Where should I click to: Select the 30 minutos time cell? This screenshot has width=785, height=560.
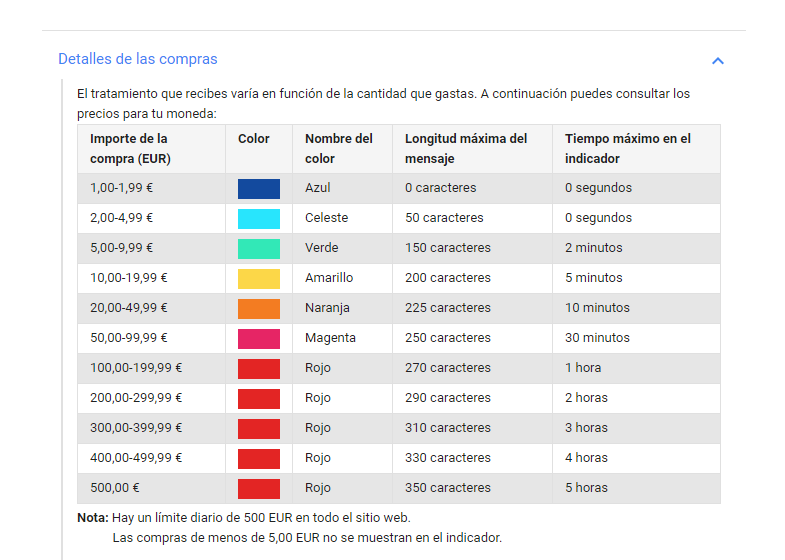coord(597,338)
